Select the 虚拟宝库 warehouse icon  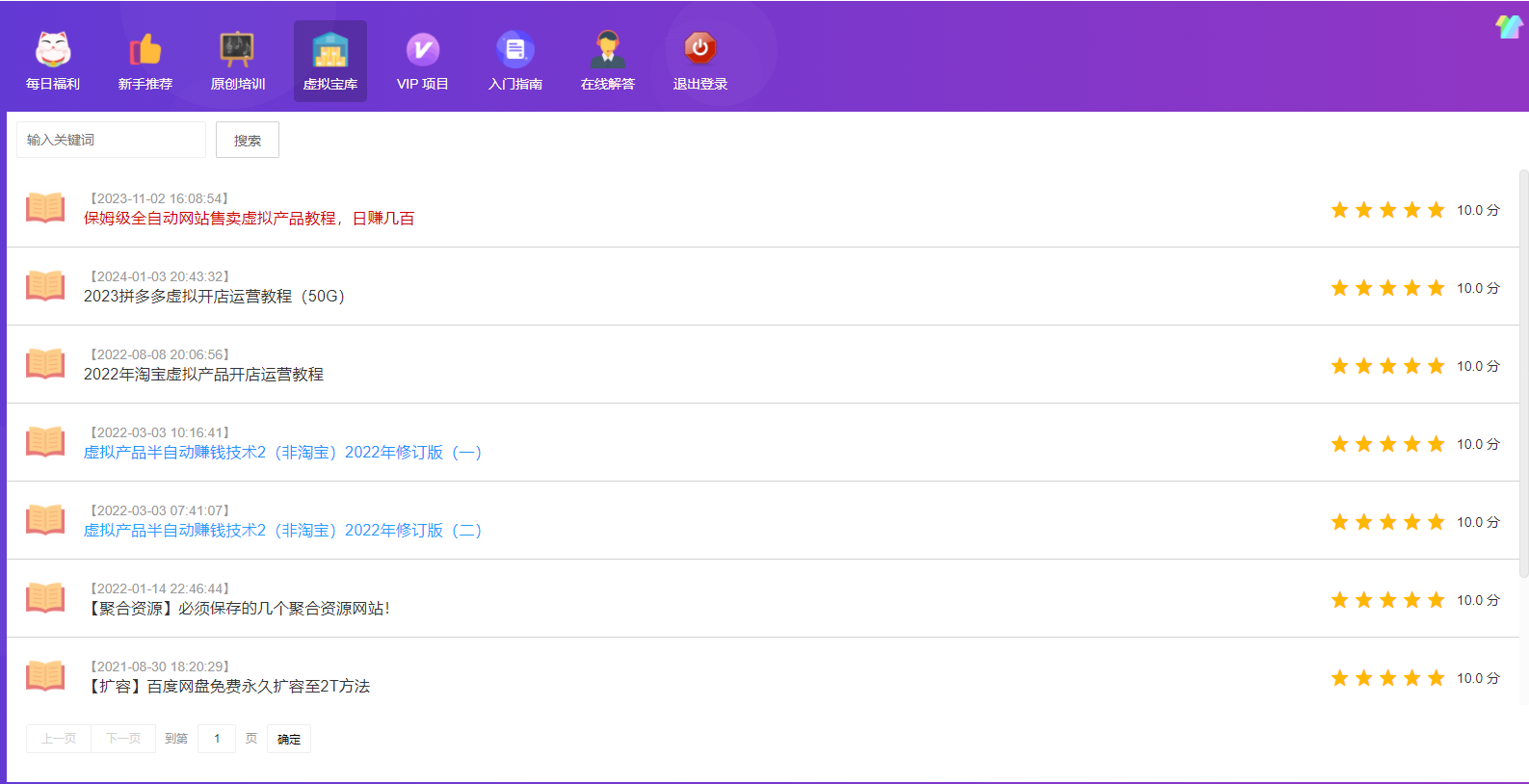click(x=330, y=50)
